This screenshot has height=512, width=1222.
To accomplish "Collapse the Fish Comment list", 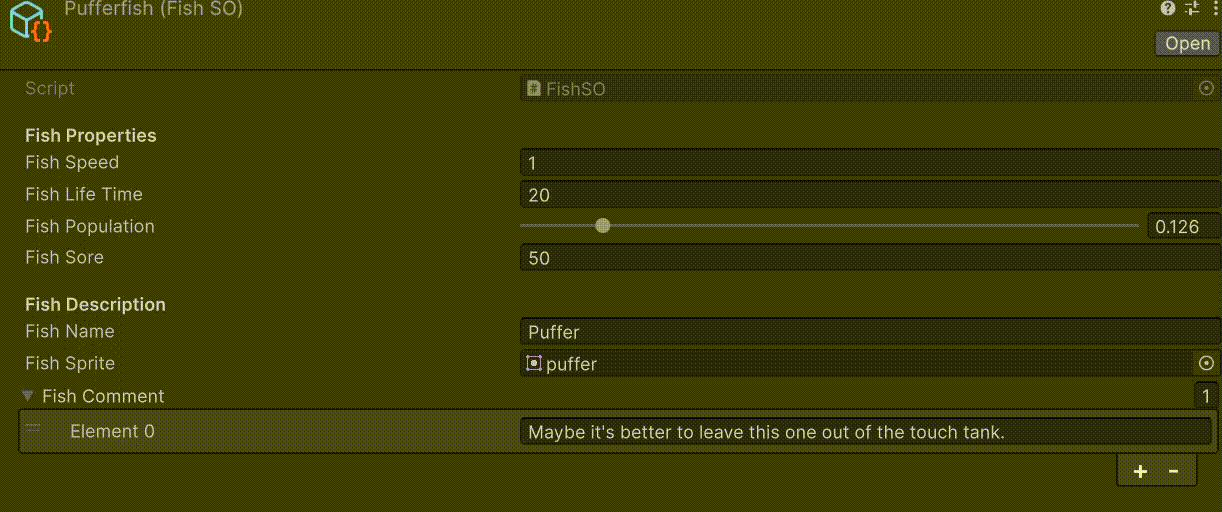I will coord(28,396).
